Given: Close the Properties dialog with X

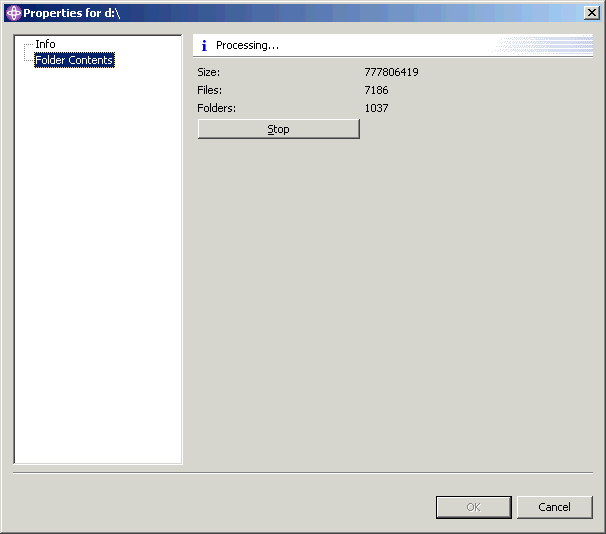Looking at the screenshot, I should click(592, 13).
